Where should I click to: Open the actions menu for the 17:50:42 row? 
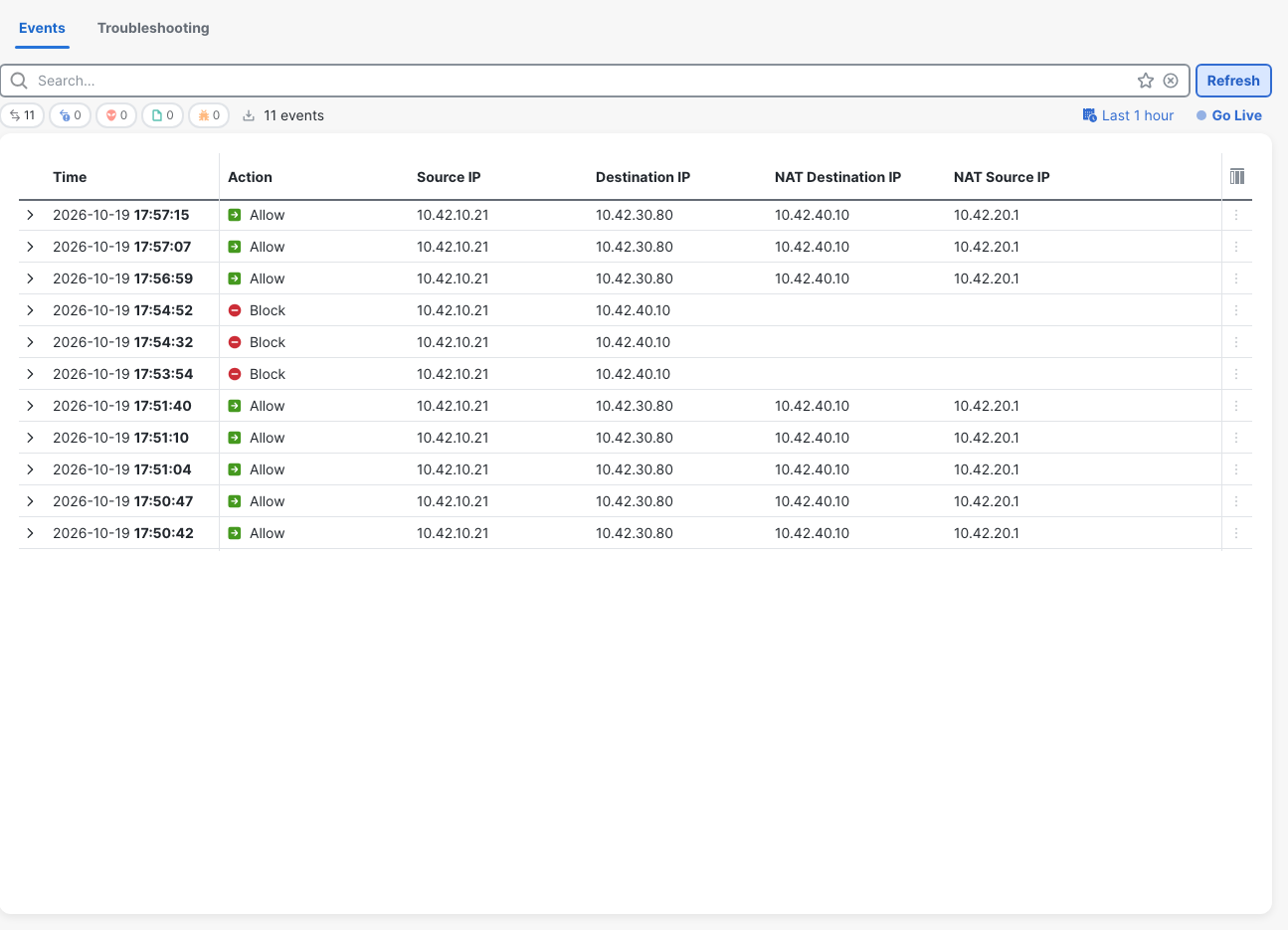coord(1236,533)
